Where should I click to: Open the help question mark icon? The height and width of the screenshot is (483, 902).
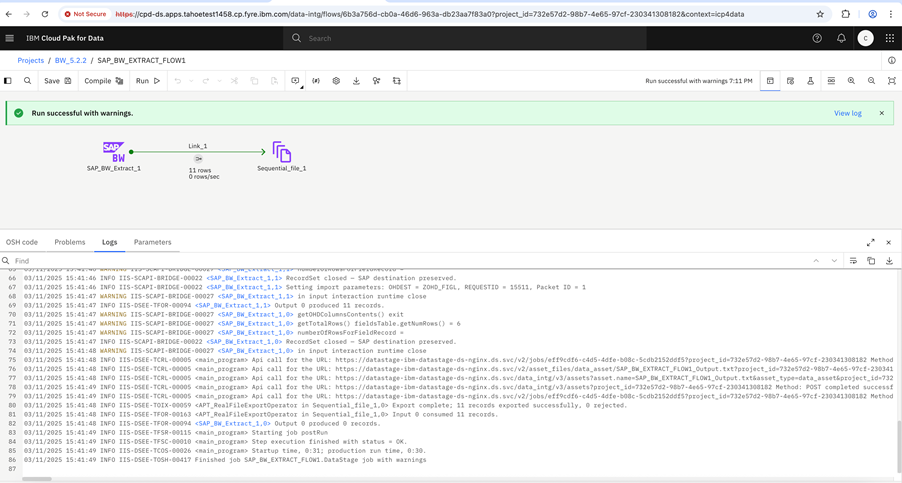[817, 38]
